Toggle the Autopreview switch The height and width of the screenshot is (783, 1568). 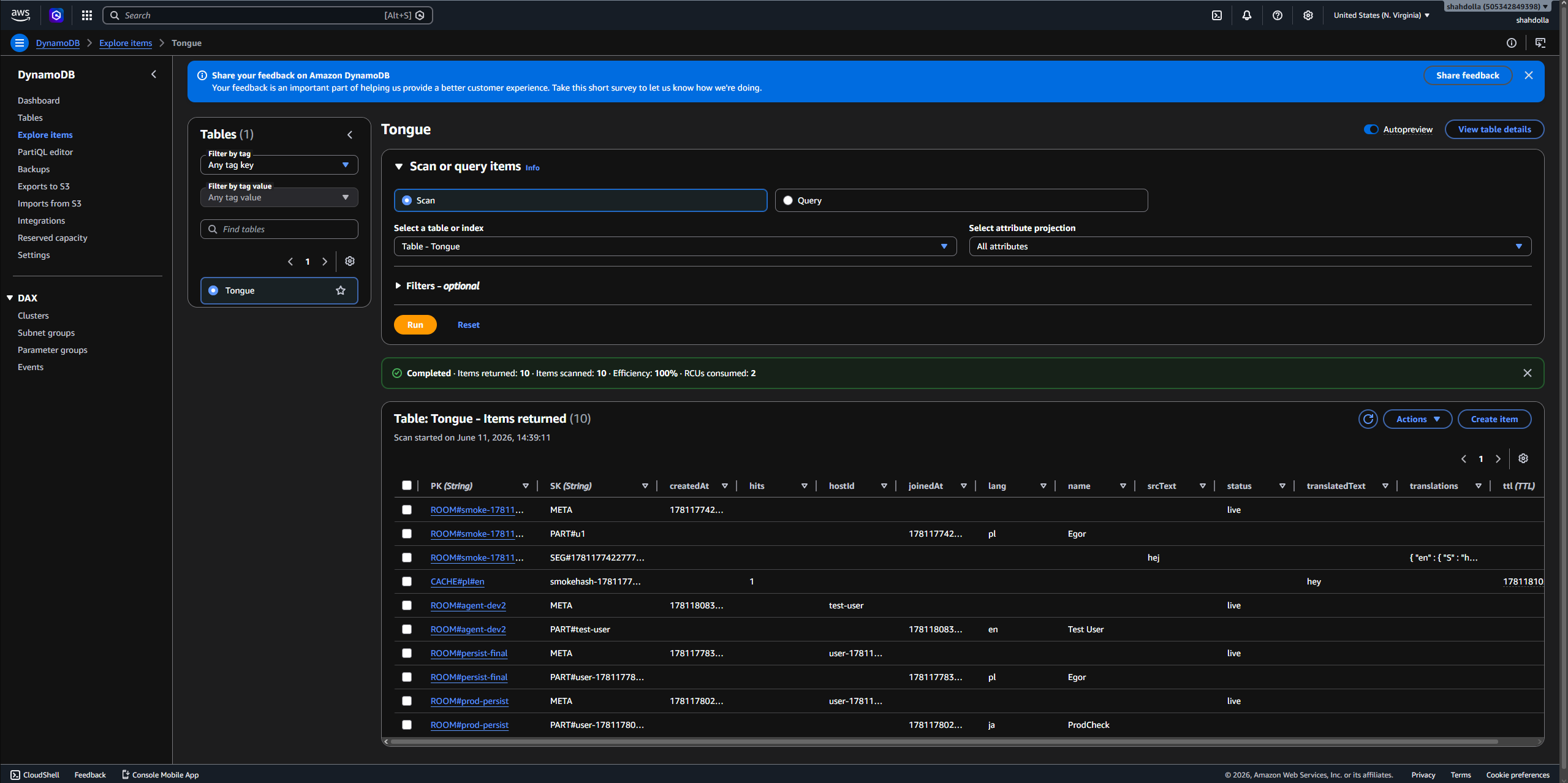[x=1371, y=129]
